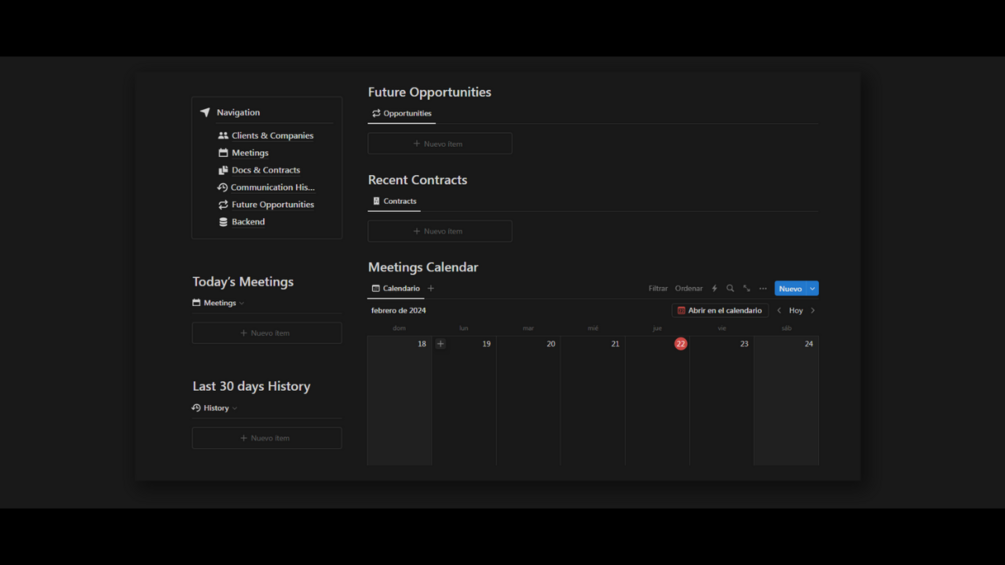Screen dimensions: 1005x565
Task: Add Nuevo ítem under Recent Contracts
Action: [440, 231]
